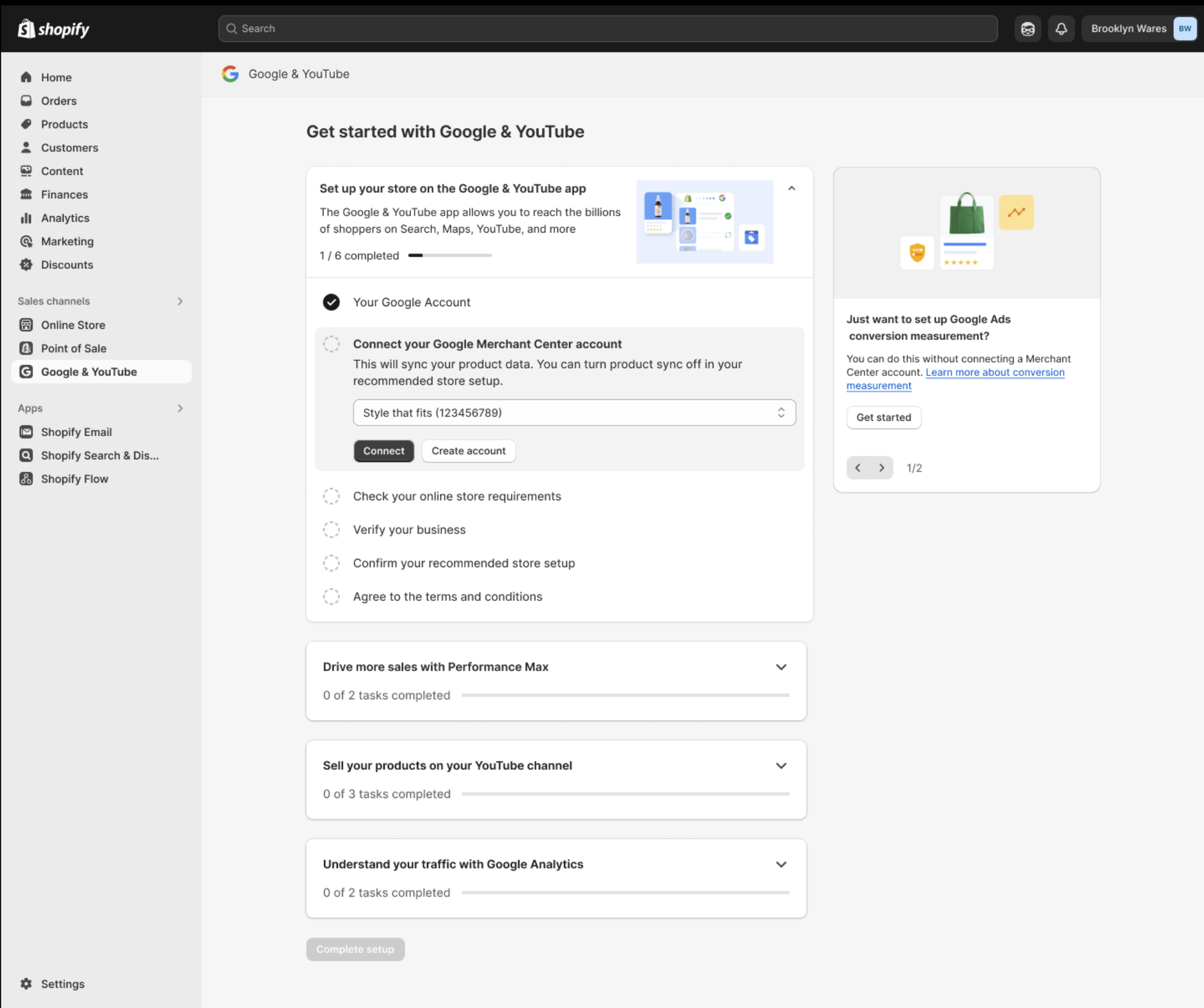Open the Sidekick assistant icon in top bar
This screenshot has height=1008, width=1204.
[1028, 29]
